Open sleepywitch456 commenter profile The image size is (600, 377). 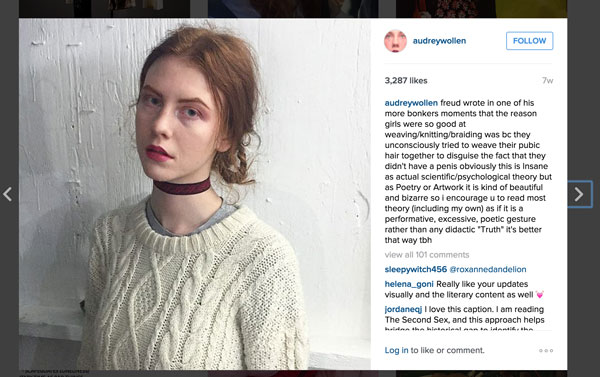point(416,269)
